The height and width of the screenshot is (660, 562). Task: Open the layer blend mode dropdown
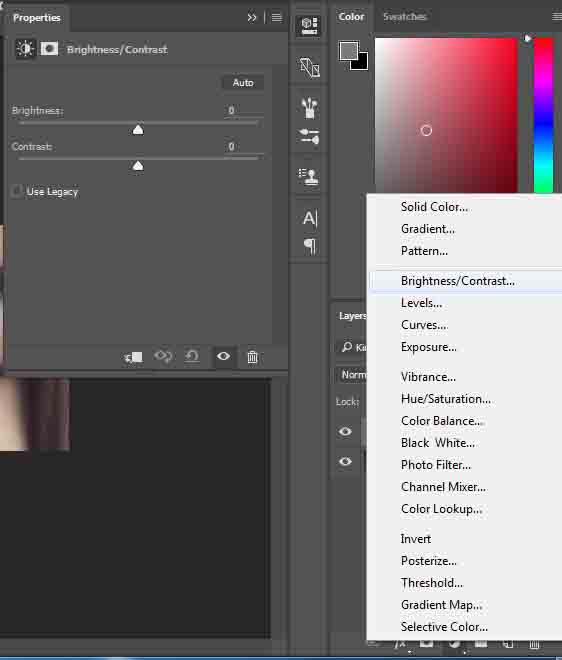pyautogui.click(x=352, y=375)
